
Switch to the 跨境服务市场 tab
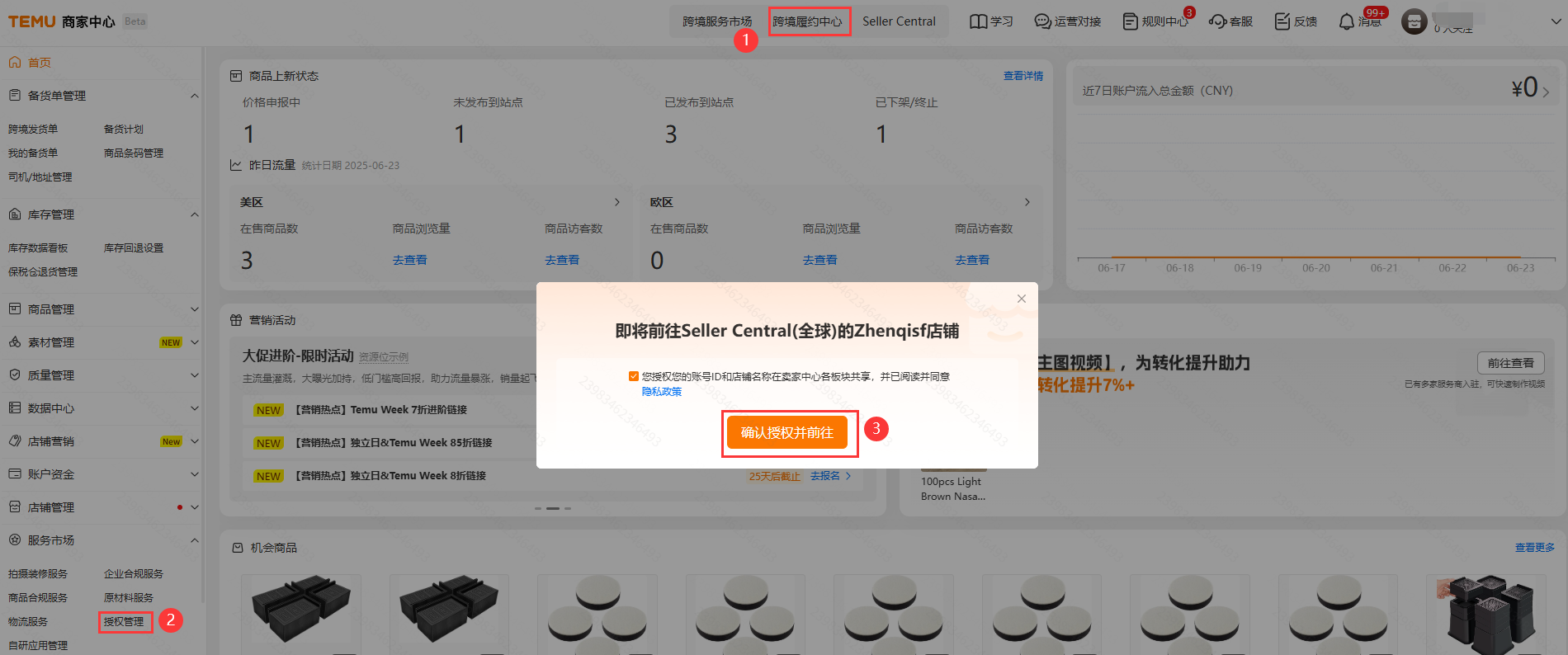click(717, 21)
